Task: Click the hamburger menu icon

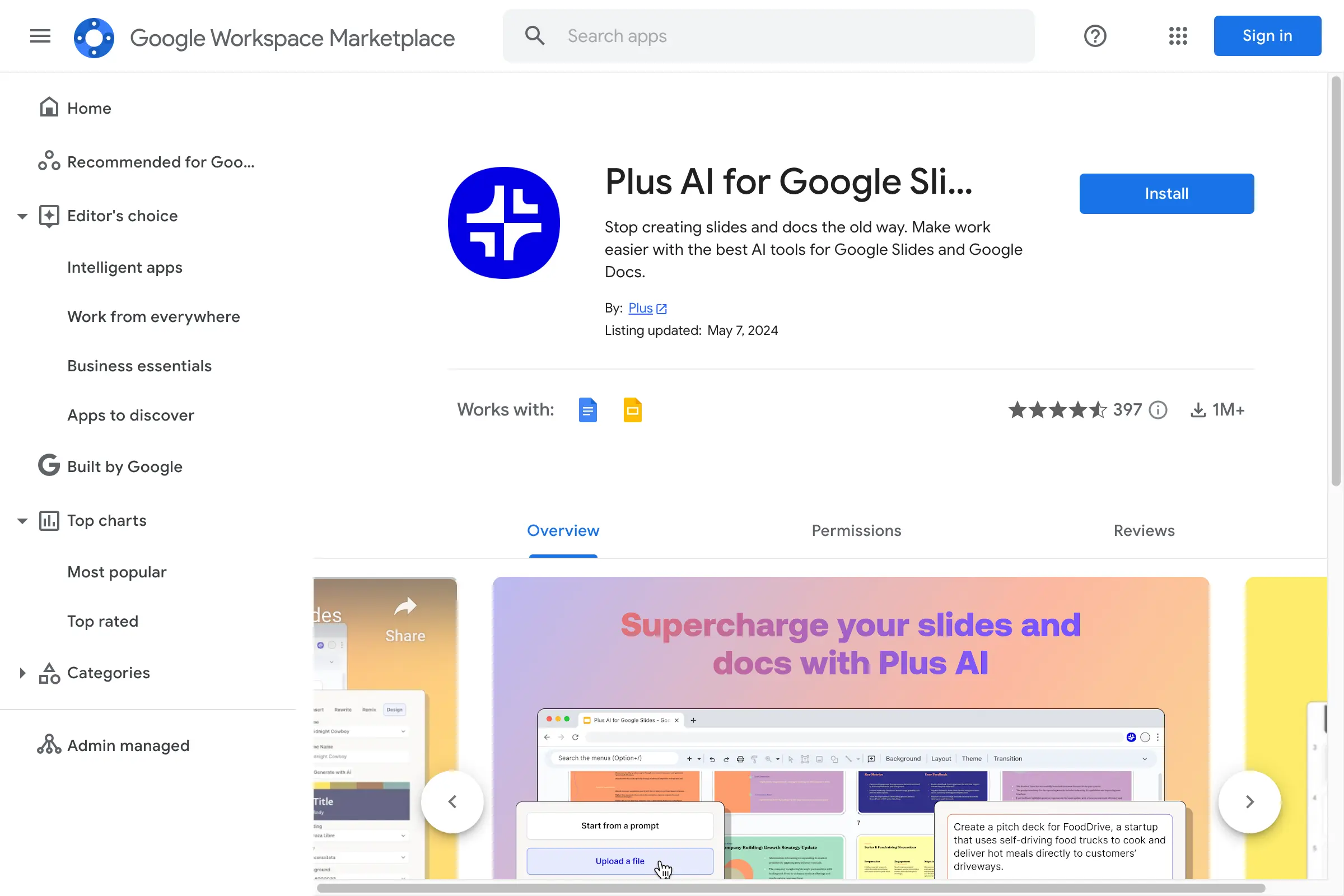Action: 40,36
